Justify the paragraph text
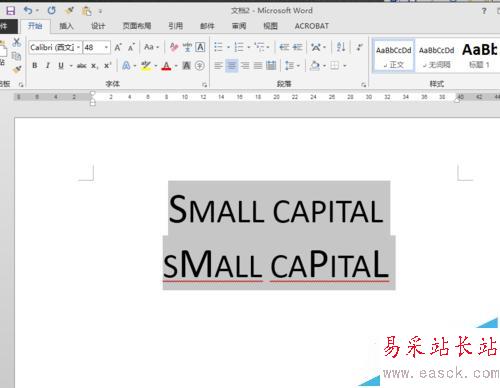The image size is (500, 388). pyautogui.click(x=258, y=66)
